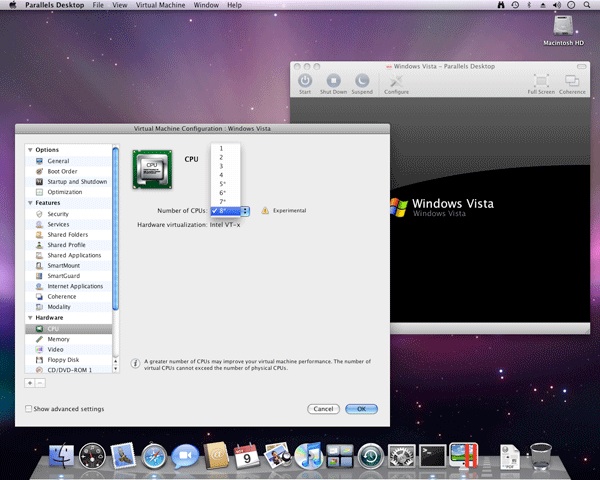Confirm with the OK button
600x480 pixels.
(361, 409)
